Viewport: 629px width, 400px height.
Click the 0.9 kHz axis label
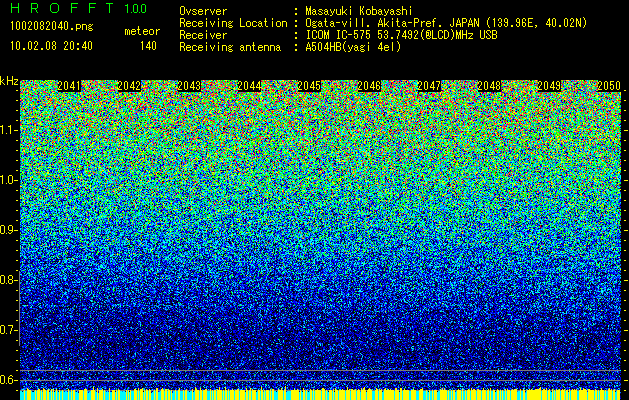pos(9,230)
